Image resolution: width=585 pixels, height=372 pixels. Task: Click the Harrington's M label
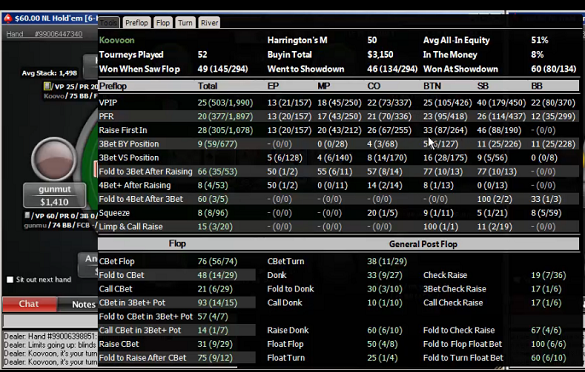297,40
